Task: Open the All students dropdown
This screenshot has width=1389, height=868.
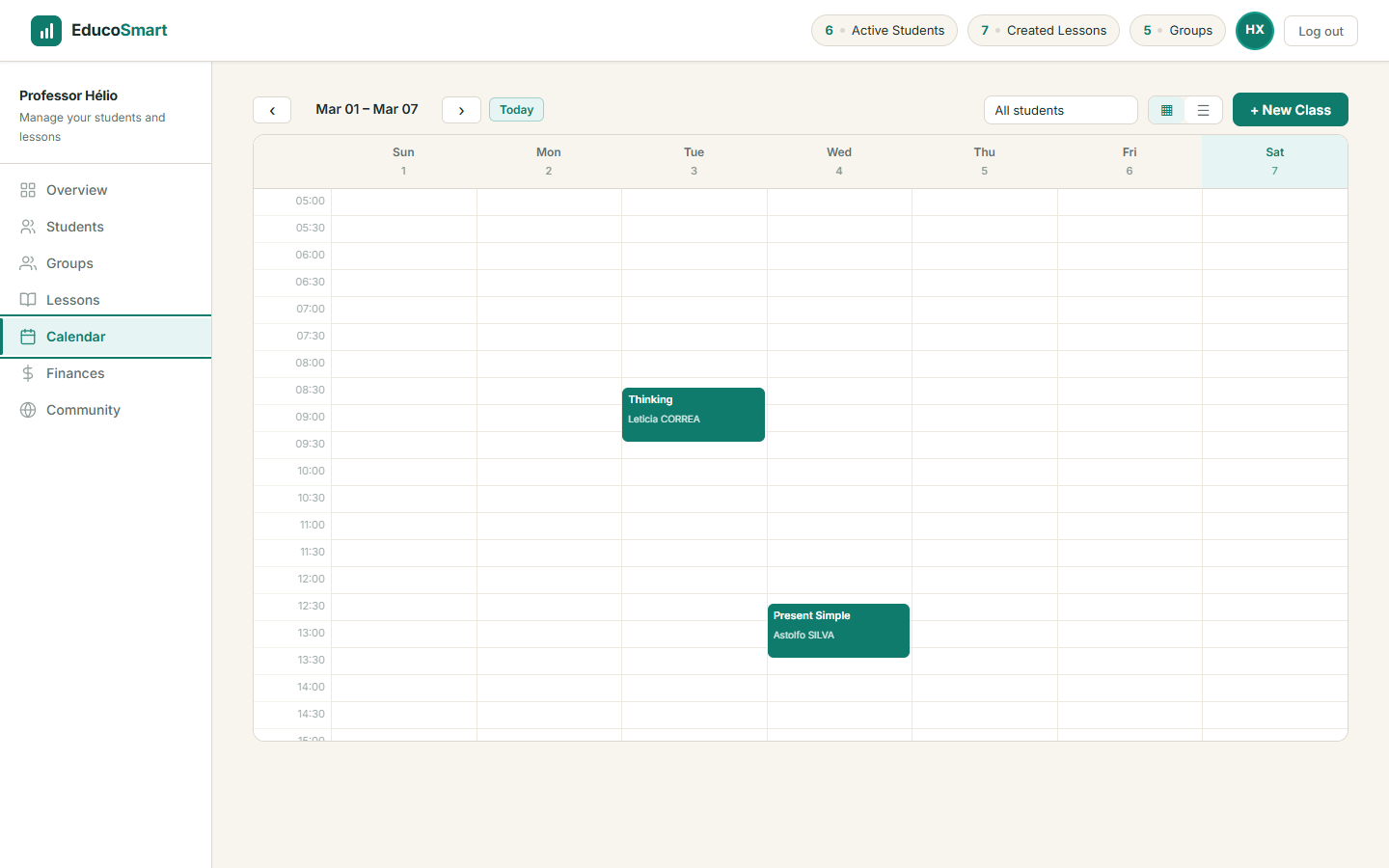Action: pos(1060,109)
